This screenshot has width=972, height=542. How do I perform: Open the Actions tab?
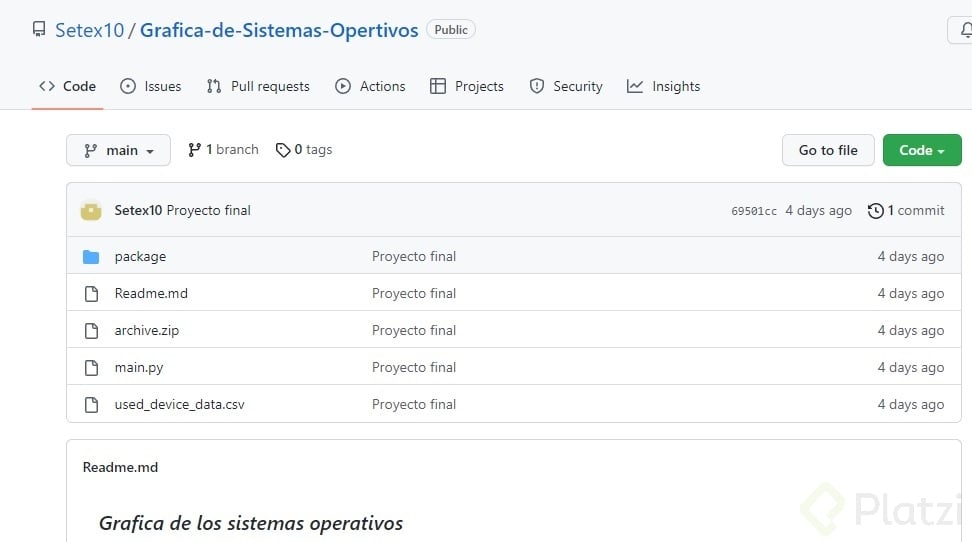[370, 86]
